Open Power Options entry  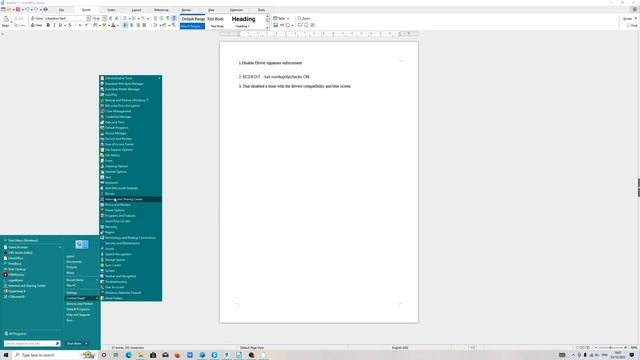131,210
